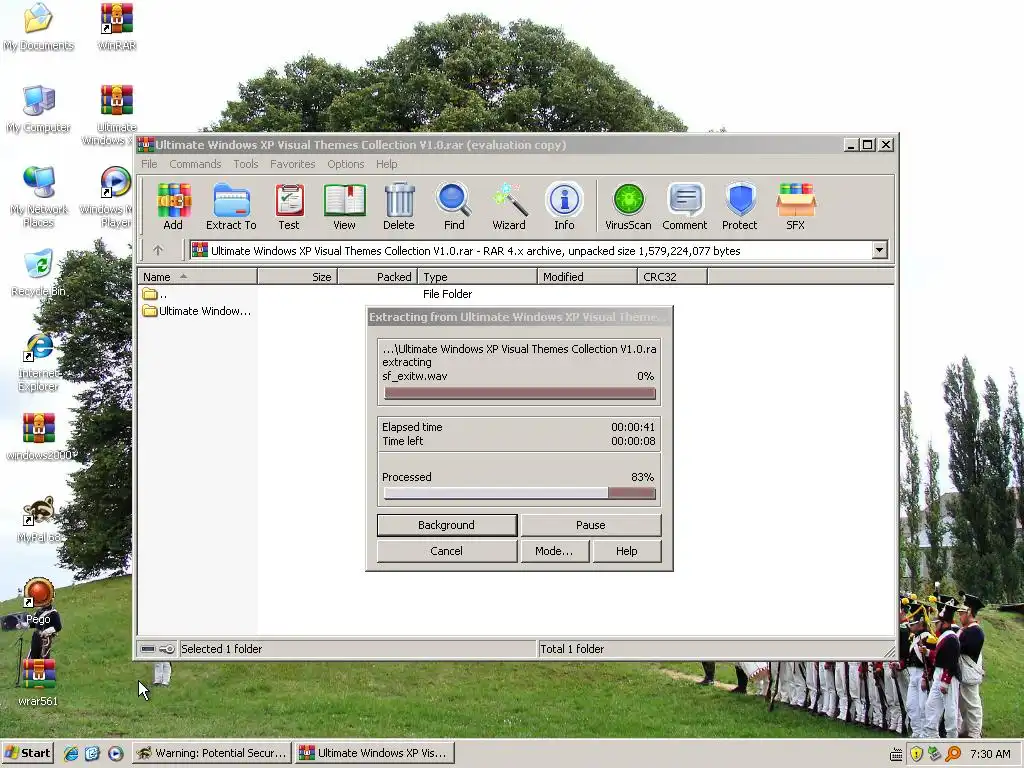Launch the Wizard tool

pos(509,206)
